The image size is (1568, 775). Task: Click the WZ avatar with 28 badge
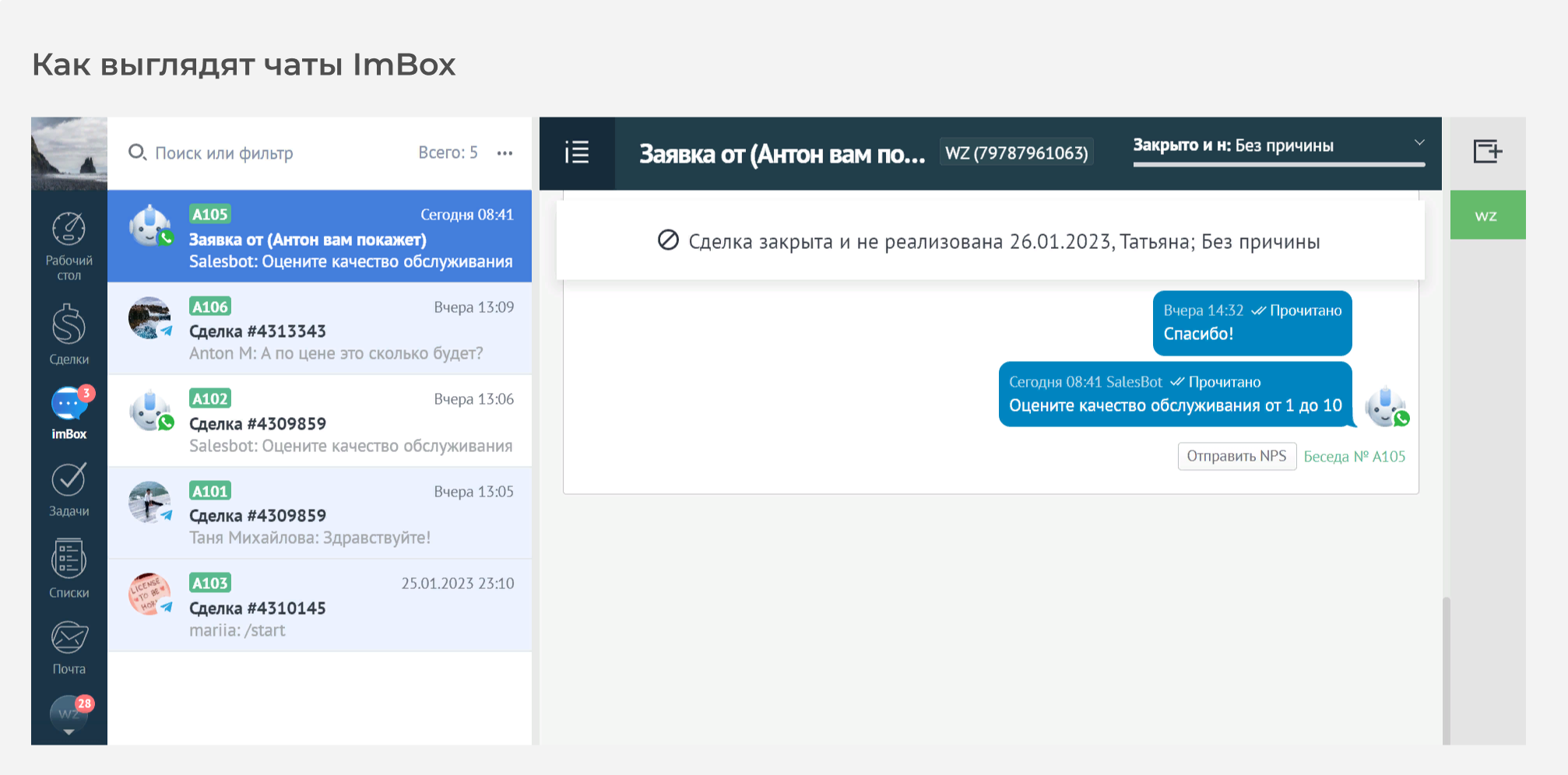[69, 711]
